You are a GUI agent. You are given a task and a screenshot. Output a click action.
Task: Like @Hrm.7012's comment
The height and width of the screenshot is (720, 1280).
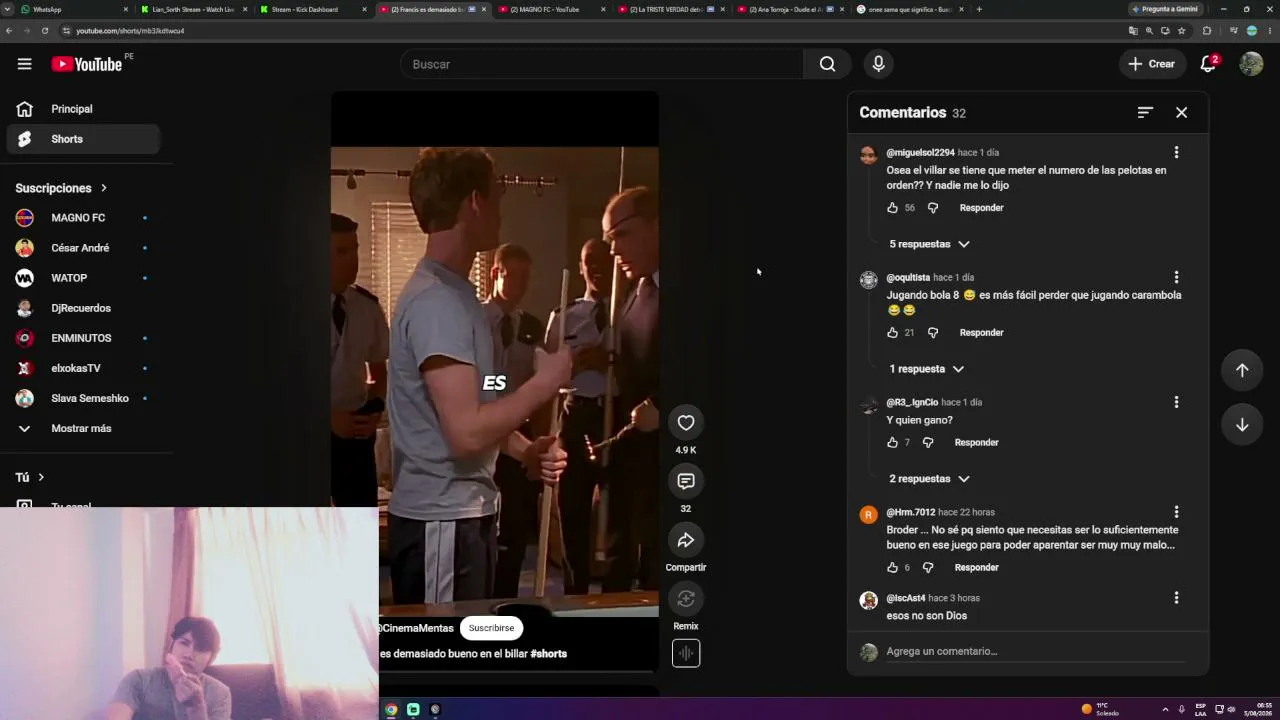click(x=892, y=567)
